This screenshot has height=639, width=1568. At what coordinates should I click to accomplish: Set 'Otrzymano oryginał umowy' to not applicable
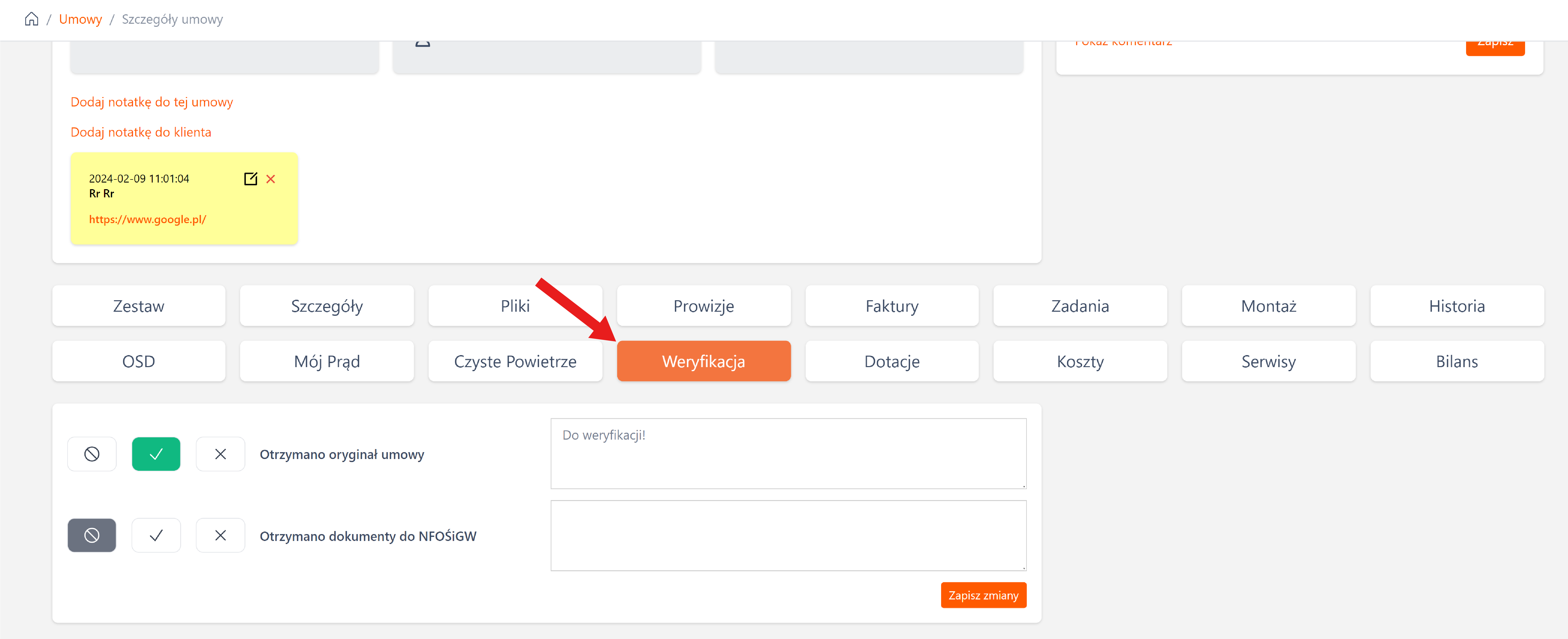coord(92,454)
